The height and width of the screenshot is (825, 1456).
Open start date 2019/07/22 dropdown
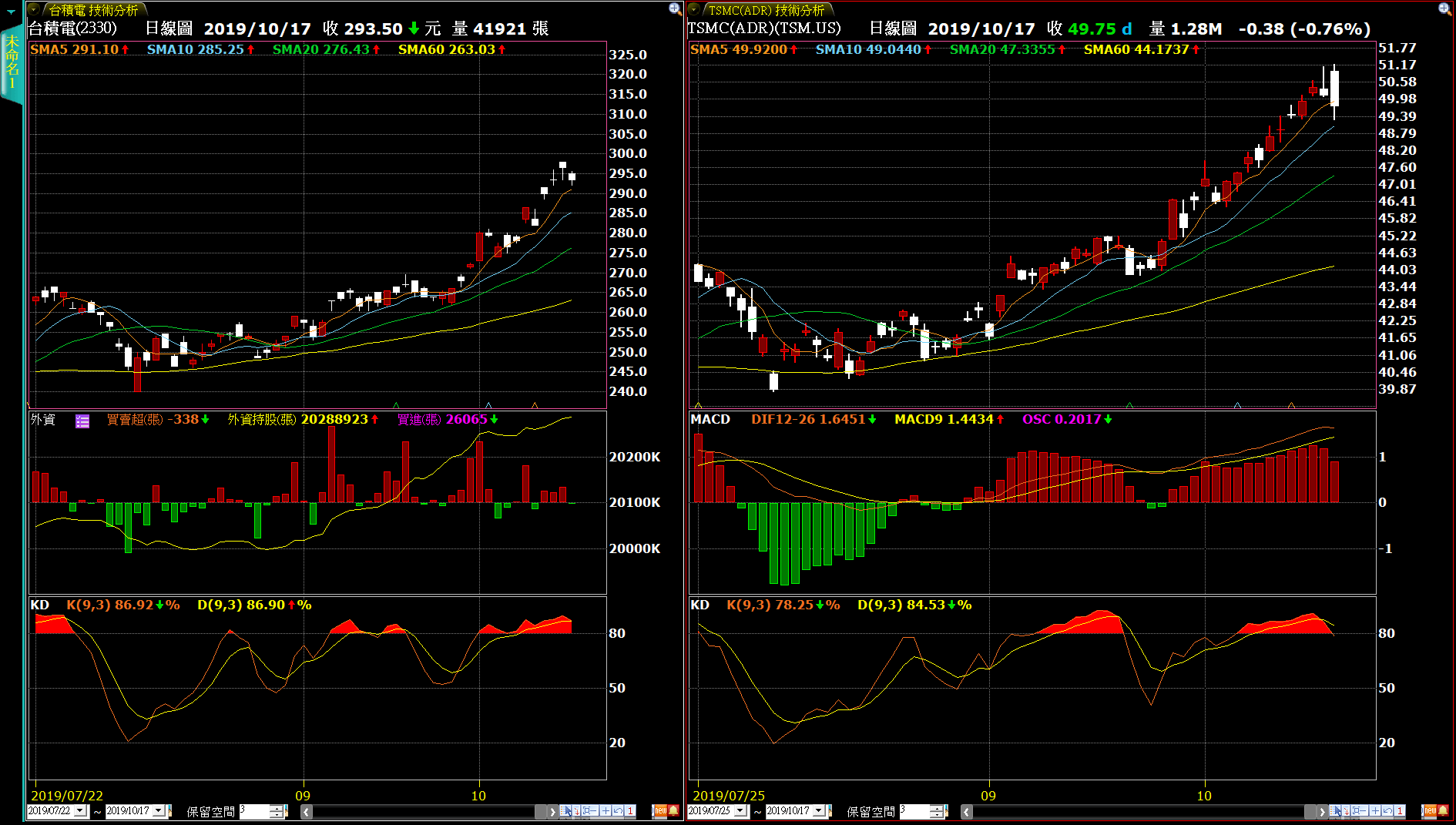pyautogui.click(x=80, y=810)
